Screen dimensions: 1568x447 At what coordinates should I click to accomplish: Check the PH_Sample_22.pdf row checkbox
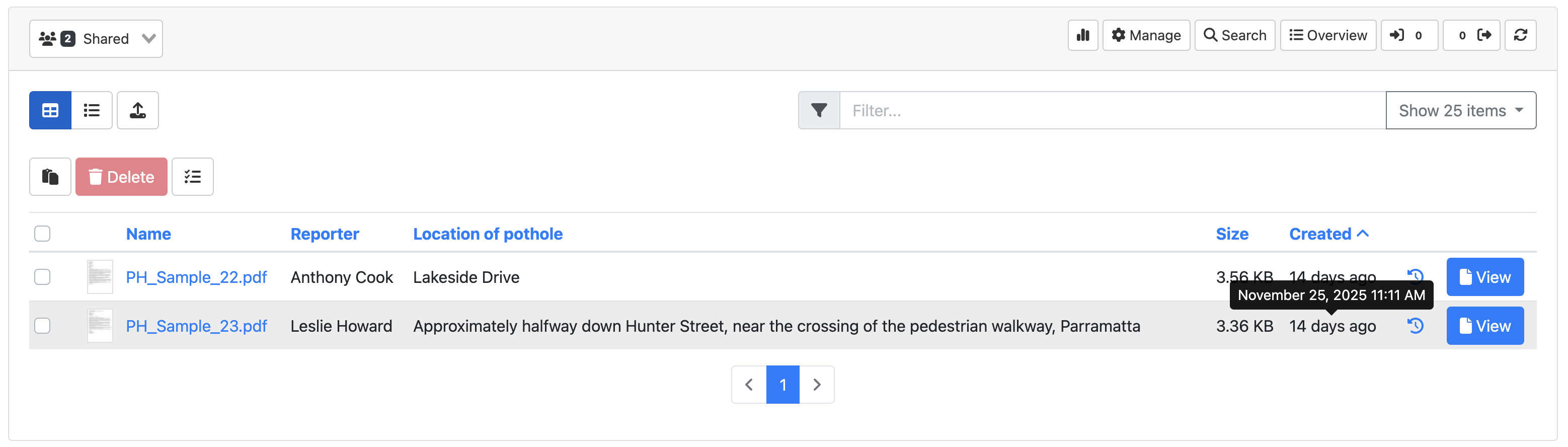(42, 277)
